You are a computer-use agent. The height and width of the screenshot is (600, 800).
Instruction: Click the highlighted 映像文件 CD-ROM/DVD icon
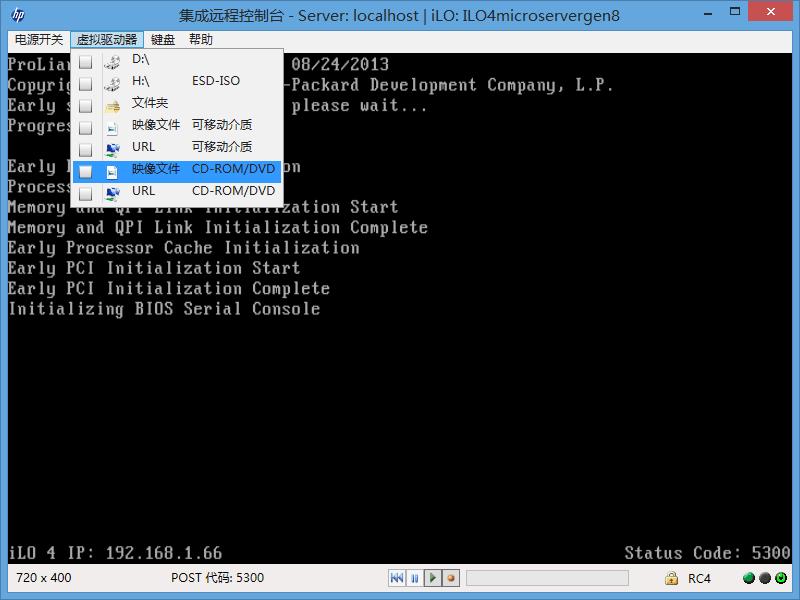(112, 168)
